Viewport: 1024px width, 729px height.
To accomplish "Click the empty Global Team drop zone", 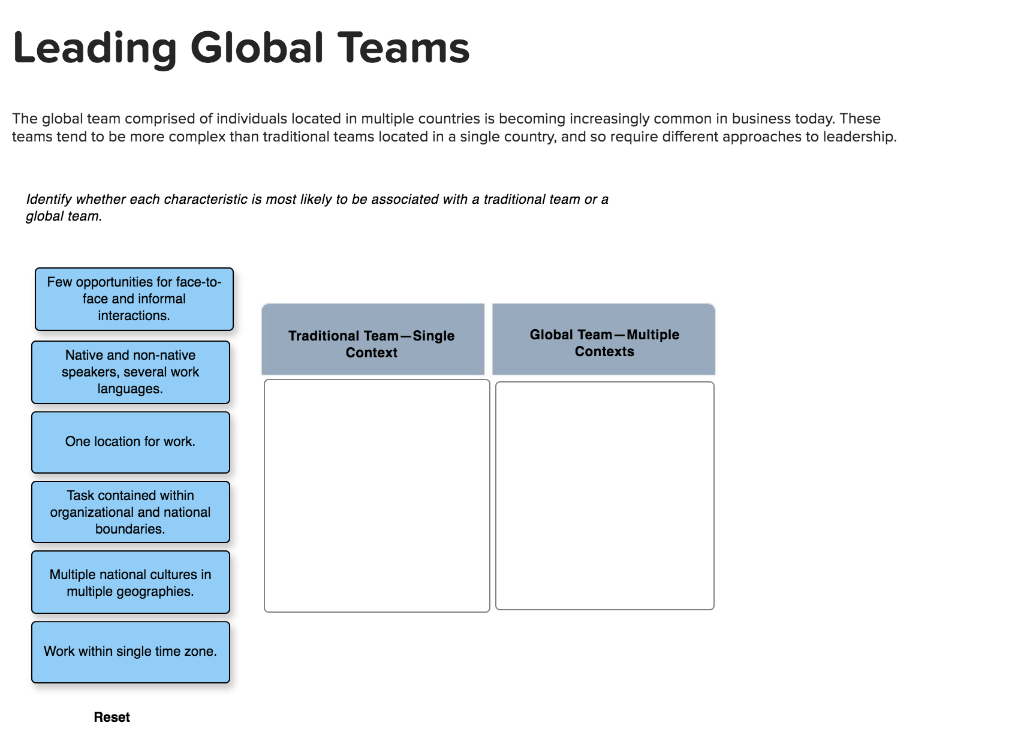I will pyautogui.click(x=604, y=494).
